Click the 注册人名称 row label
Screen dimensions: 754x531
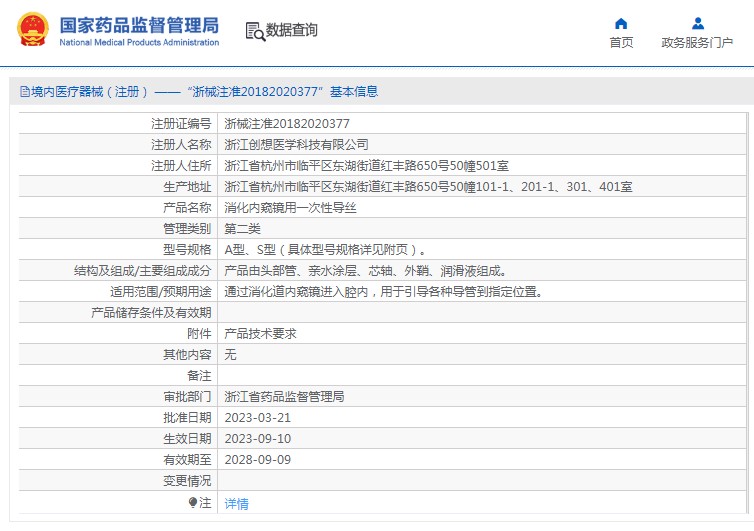click(181, 145)
